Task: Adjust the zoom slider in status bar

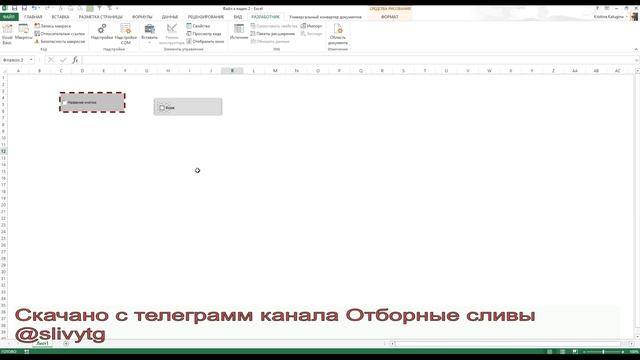Action: [x=603, y=352]
